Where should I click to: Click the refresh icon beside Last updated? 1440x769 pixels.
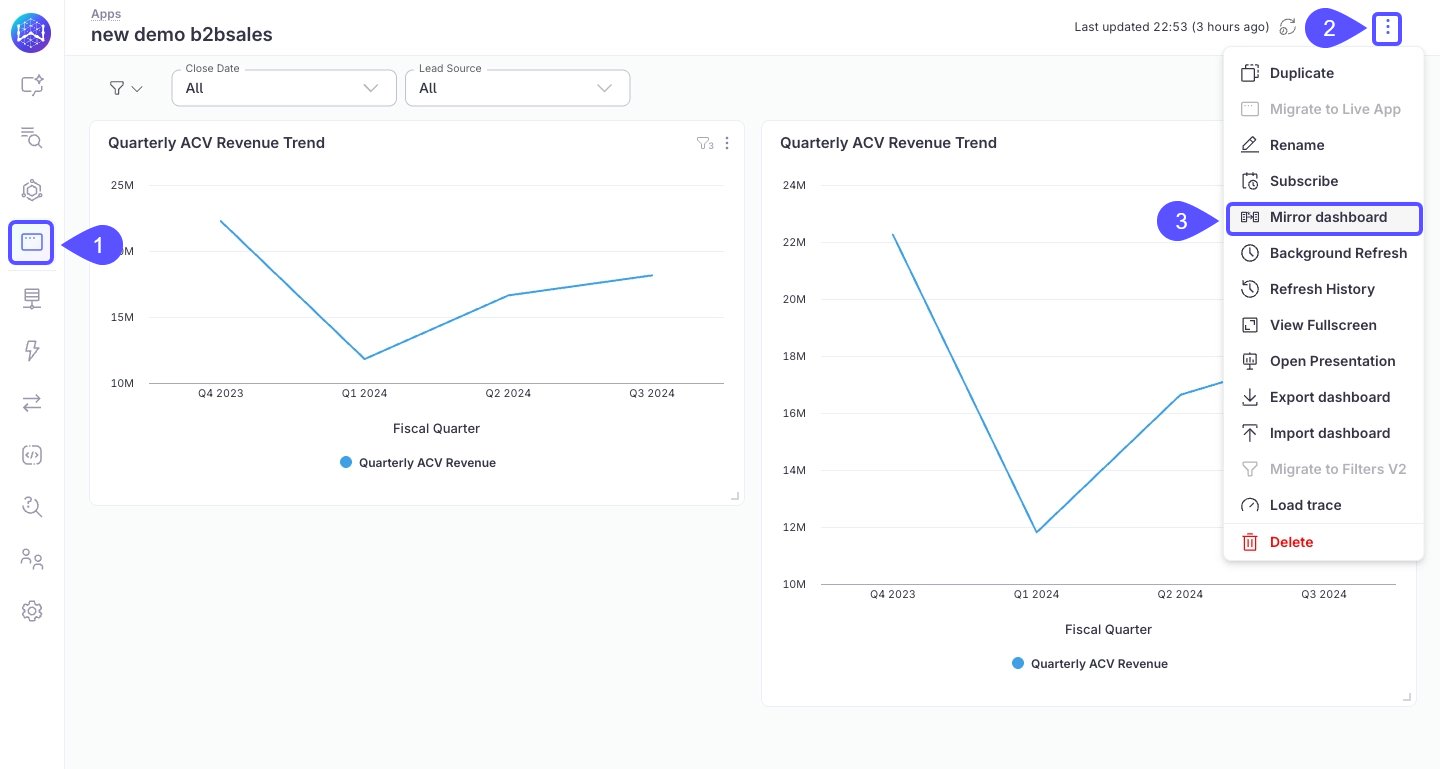1289,27
